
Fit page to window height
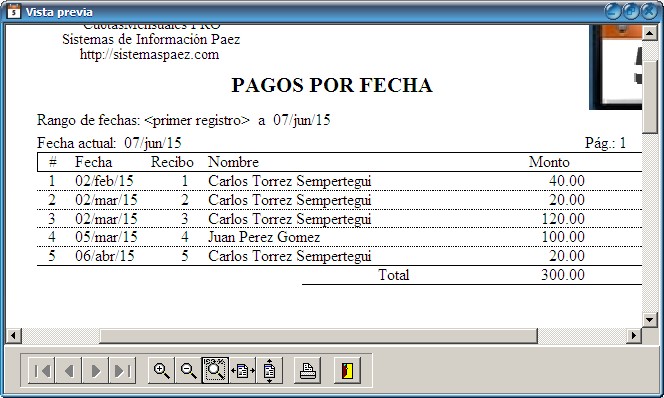click(270, 370)
